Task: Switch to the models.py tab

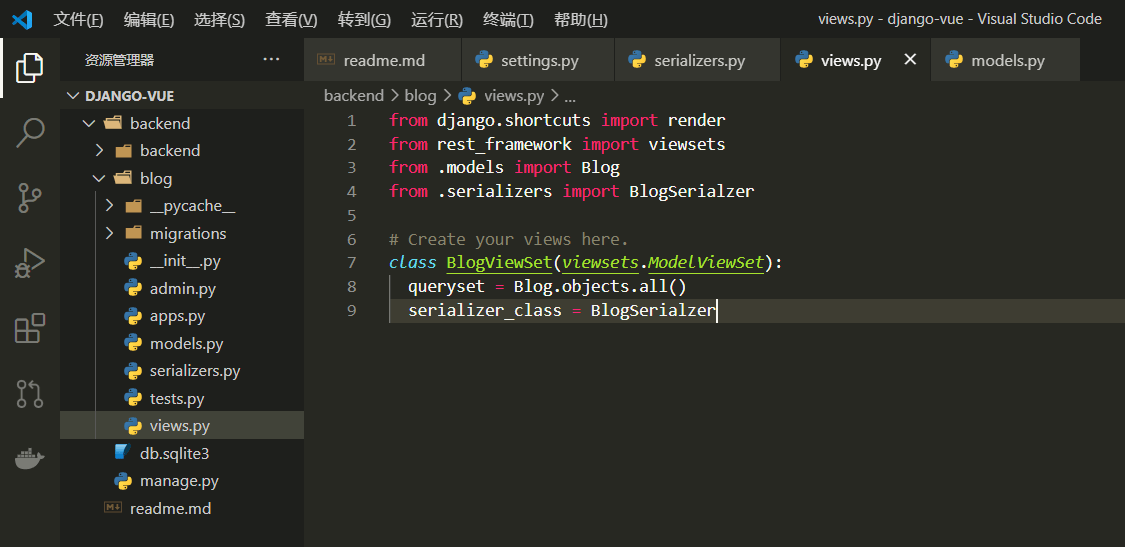Action: [1005, 60]
